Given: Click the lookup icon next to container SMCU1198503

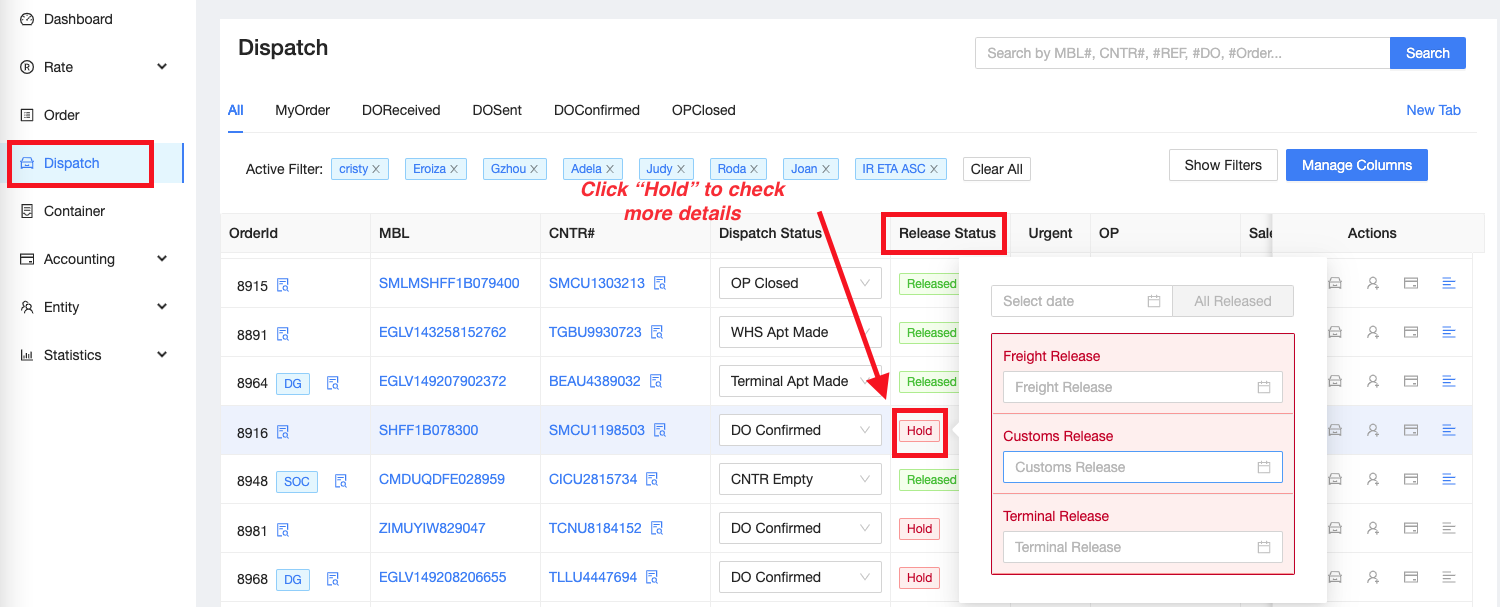Looking at the screenshot, I should coord(660,431).
